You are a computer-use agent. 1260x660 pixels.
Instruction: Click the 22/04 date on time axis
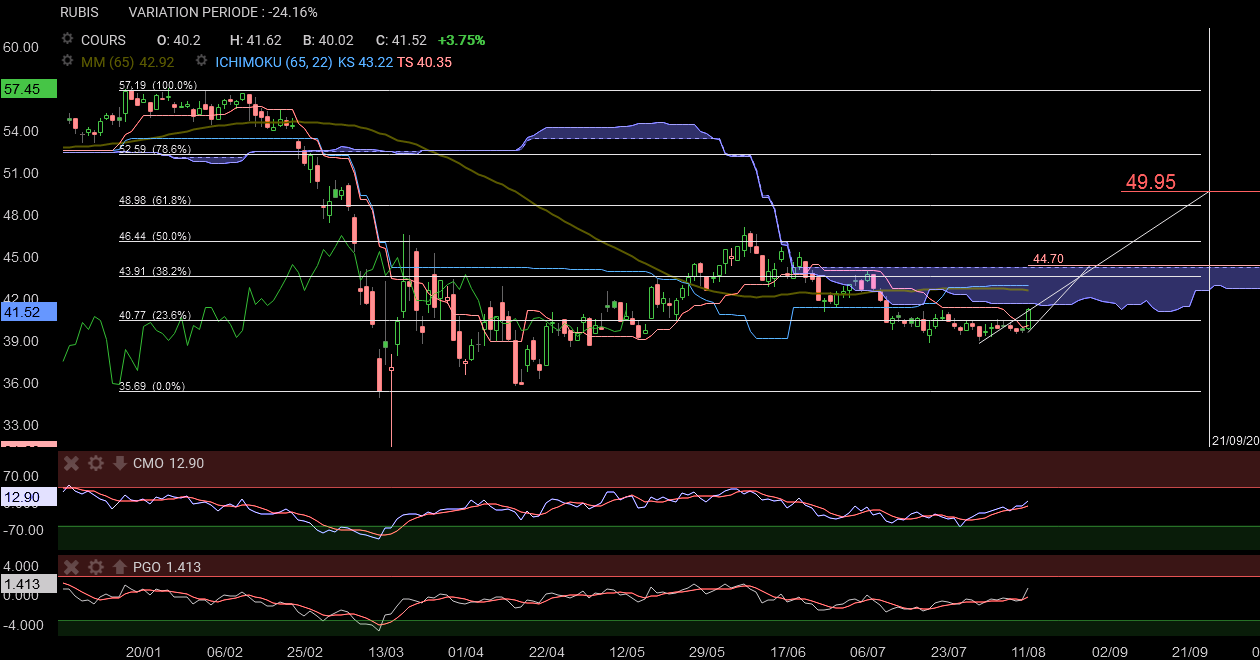(x=546, y=651)
